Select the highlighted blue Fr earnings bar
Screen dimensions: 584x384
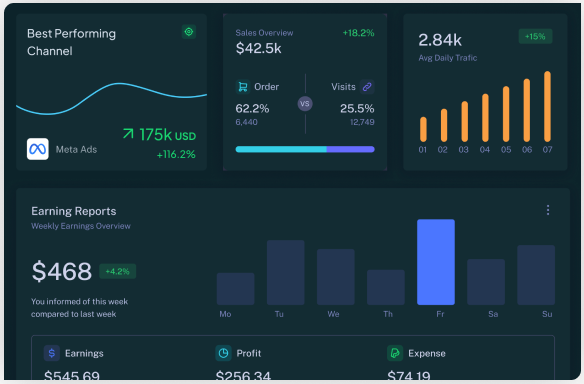pos(436,262)
